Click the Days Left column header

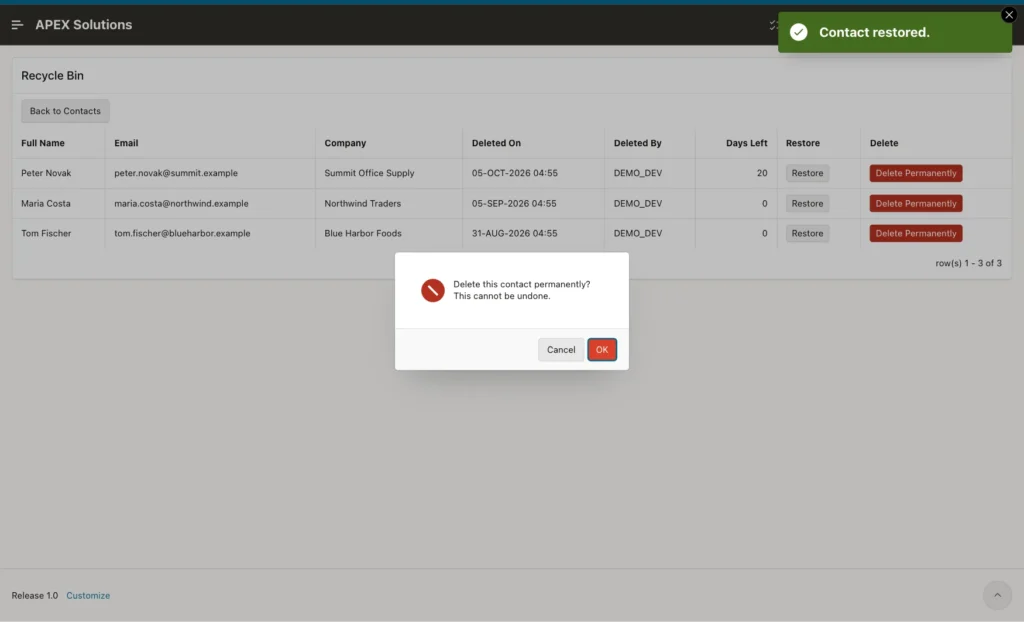[746, 143]
